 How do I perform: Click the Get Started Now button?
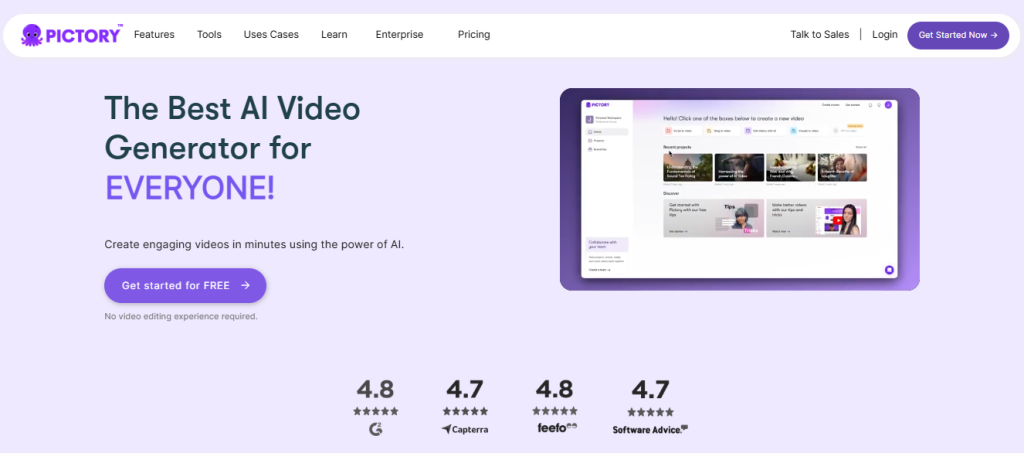coord(958,35)
